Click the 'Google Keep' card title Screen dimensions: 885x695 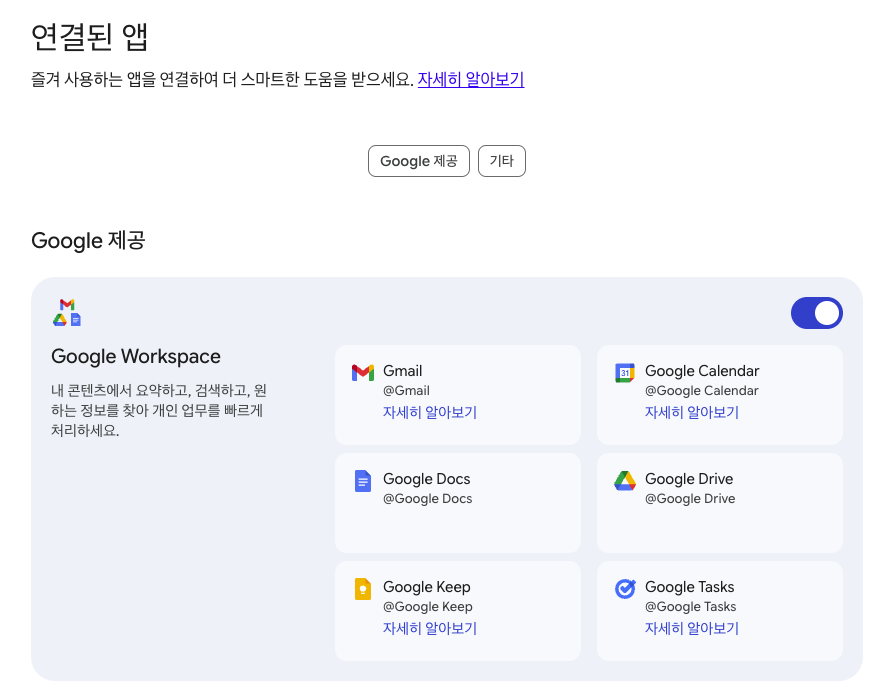pos(427,587)
